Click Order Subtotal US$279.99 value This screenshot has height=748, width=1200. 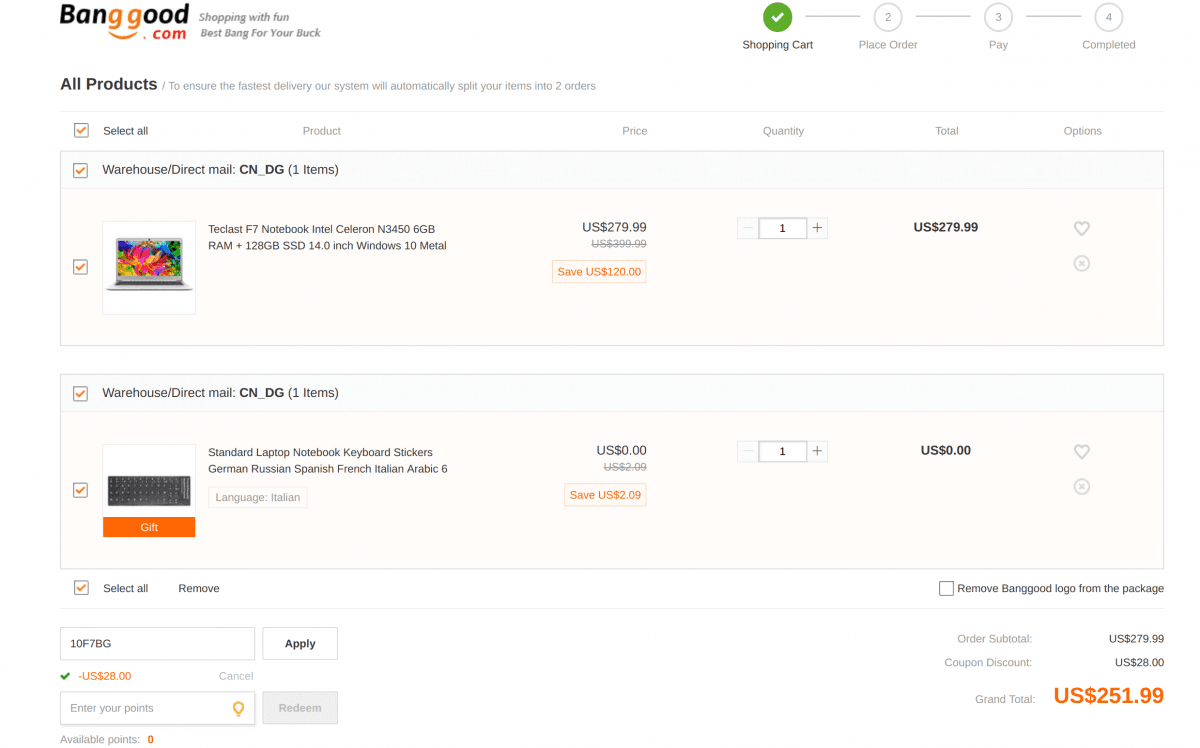pos(1136,638)
